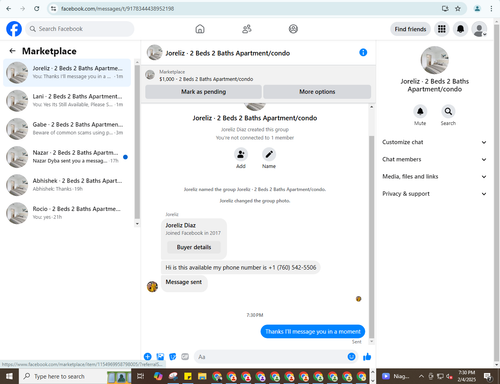Open the taskbar clock showing 7:30 PM
500x384 pixels.
pyautogui.click(x=466, y=376)
